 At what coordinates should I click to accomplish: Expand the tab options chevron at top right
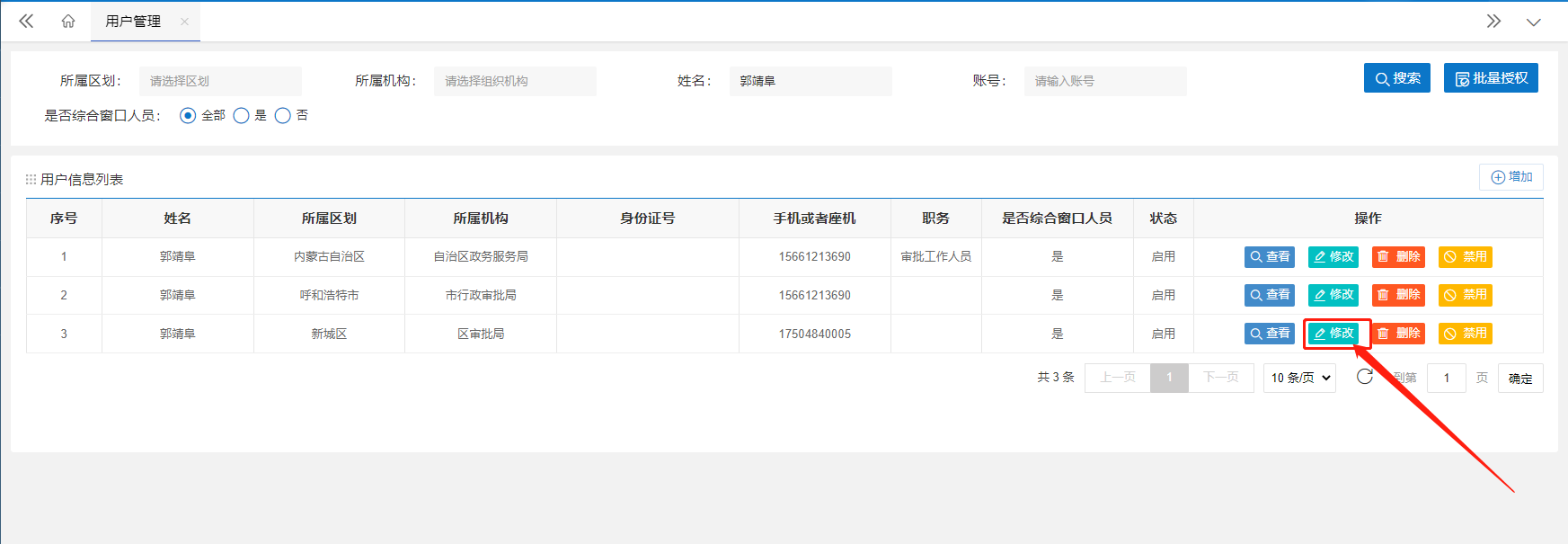click(x=1533, y=22)
